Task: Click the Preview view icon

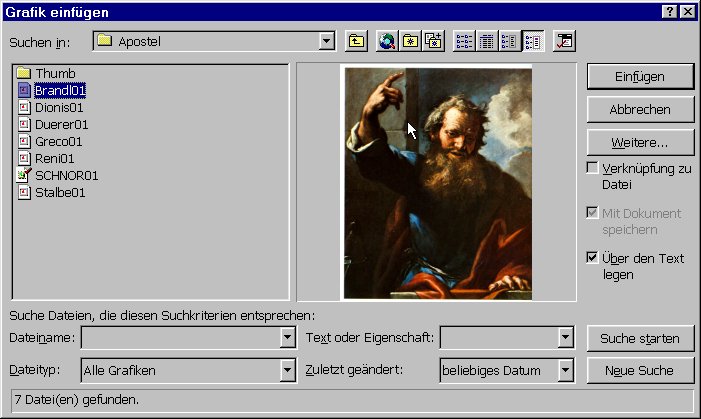Action: tap(533, 41)
